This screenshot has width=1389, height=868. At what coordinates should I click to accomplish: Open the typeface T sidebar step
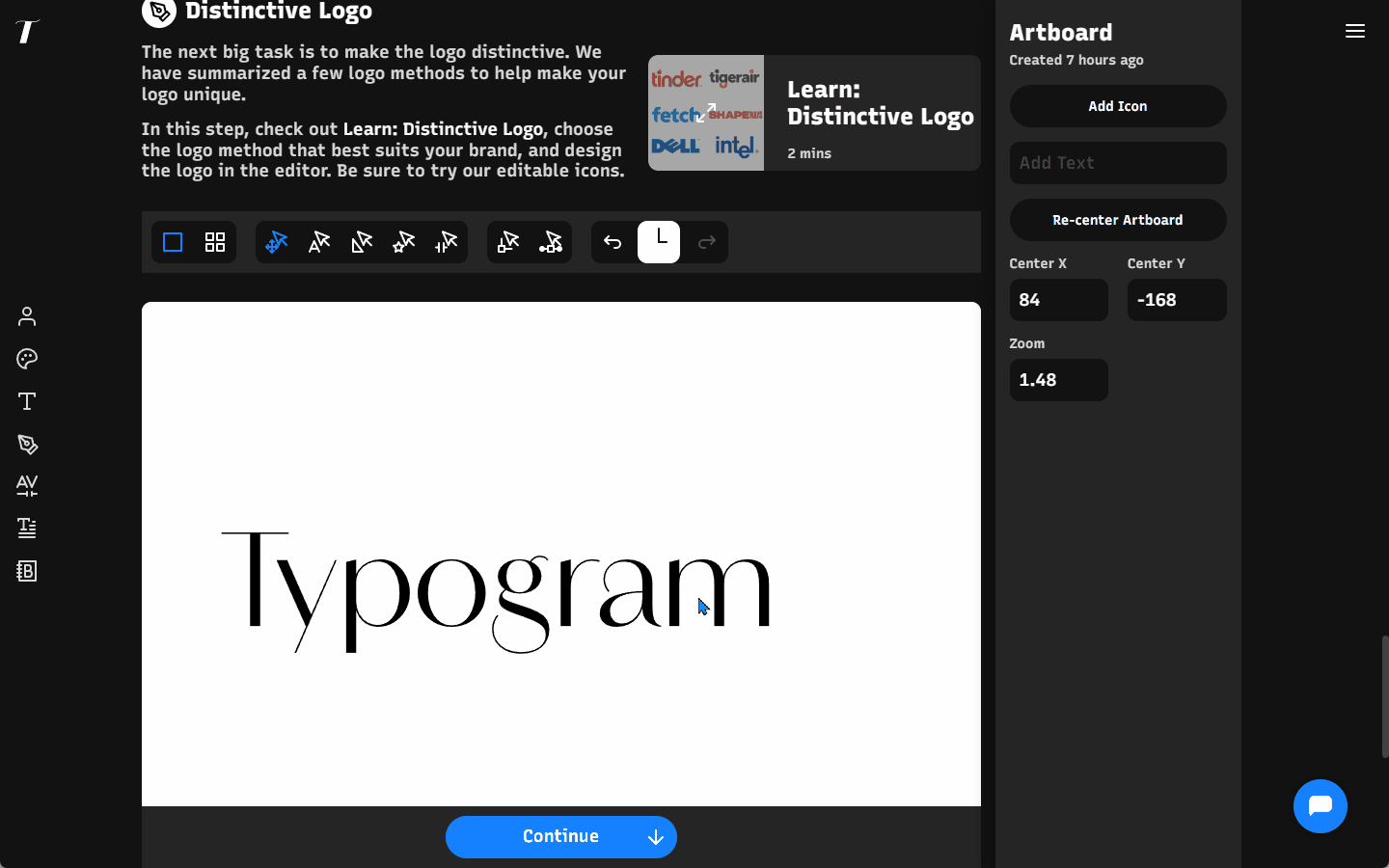27,401
